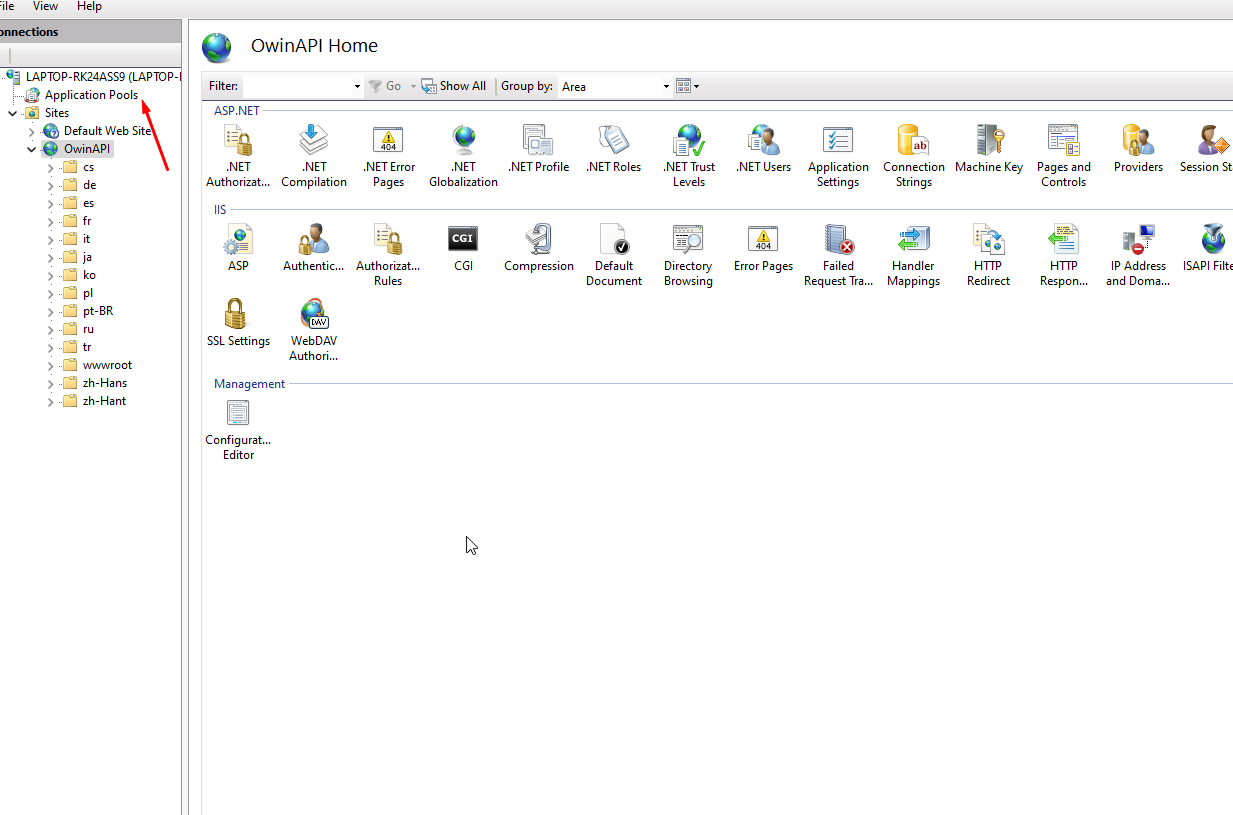
Task: Open IIS Authorization Rules feature
Action: pyautogui.click(x=388, y=255)
